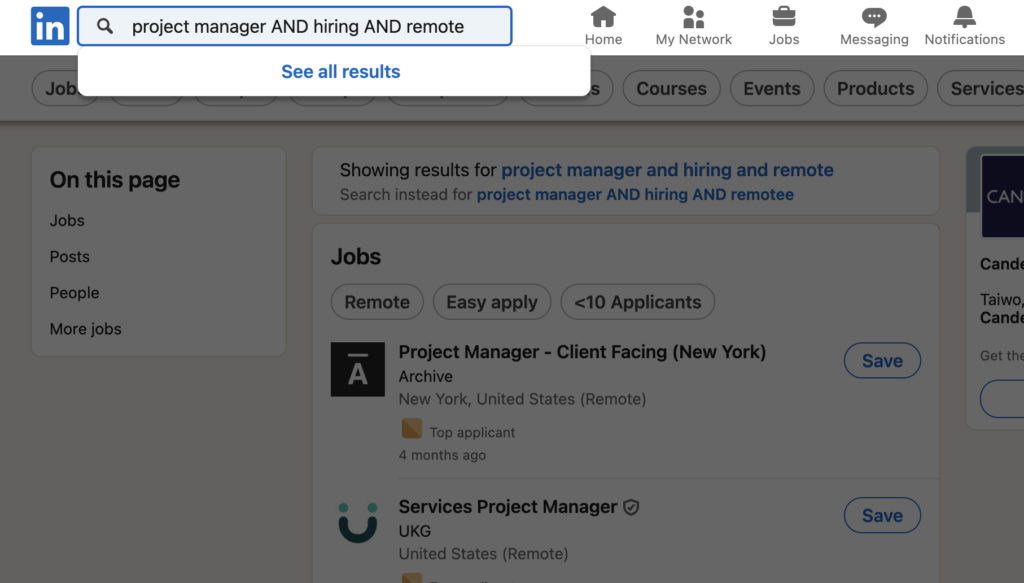Click the LinkedIn logo icon

[50, 26]
